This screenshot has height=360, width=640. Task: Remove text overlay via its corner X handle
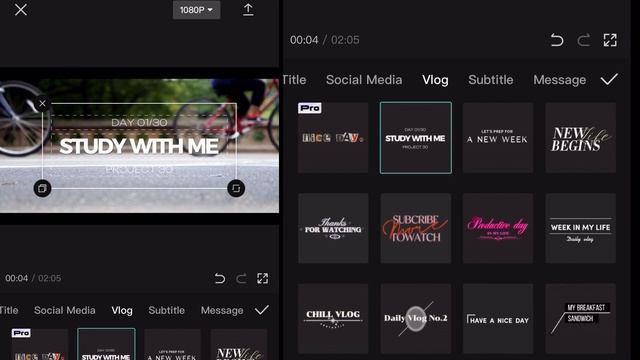[42, 104]
